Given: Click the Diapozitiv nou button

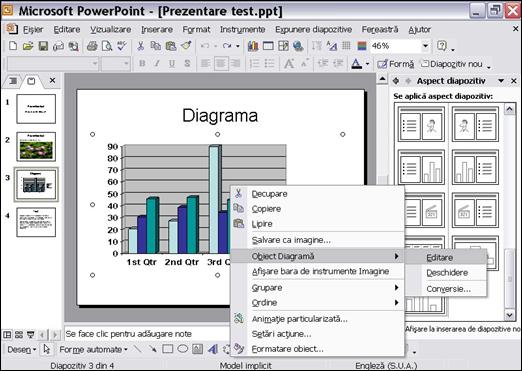Looking at the screenshot, I should tap(452, 64).
